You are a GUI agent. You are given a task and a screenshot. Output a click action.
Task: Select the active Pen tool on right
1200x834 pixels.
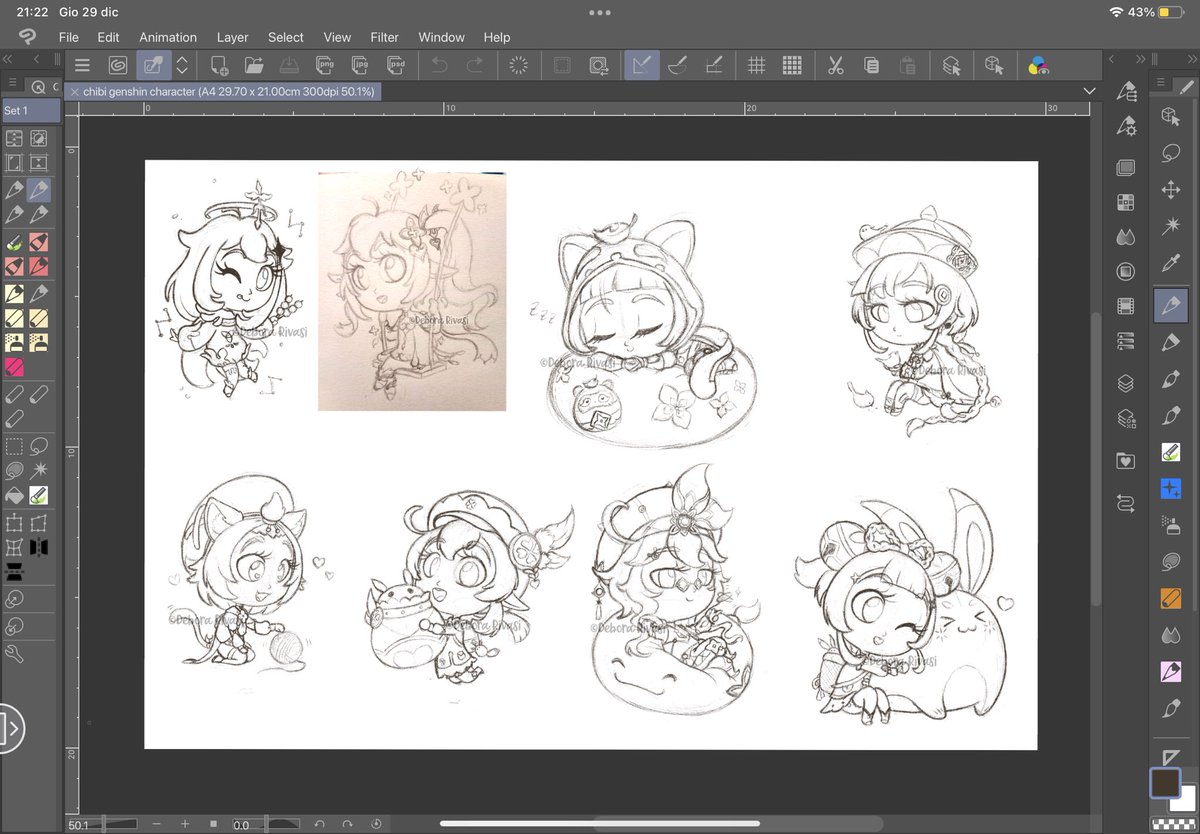[x=1170, y=304]
